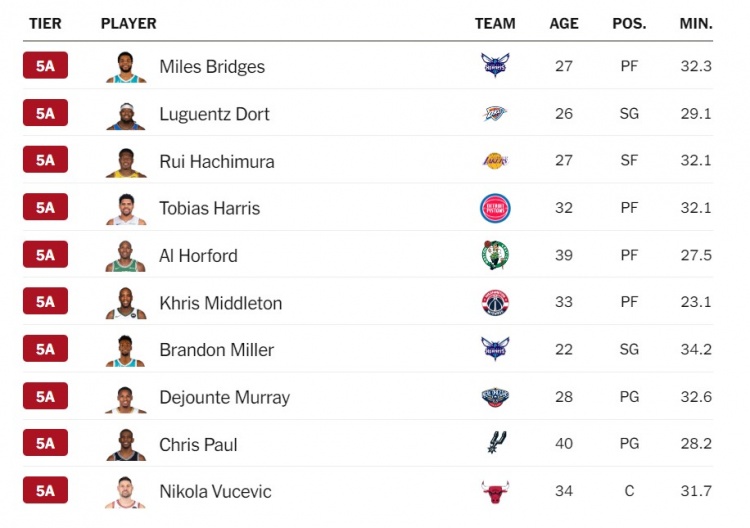This screenshot has height=528, width=750.
Task: Click the Lakers logo beside Rui Hachimura
Action: [x=494, y=161]
